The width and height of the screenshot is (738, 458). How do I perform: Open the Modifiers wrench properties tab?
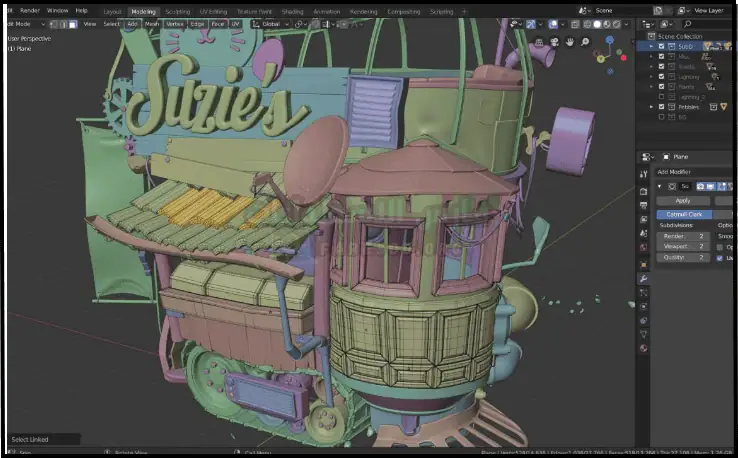tap(644, 278)
